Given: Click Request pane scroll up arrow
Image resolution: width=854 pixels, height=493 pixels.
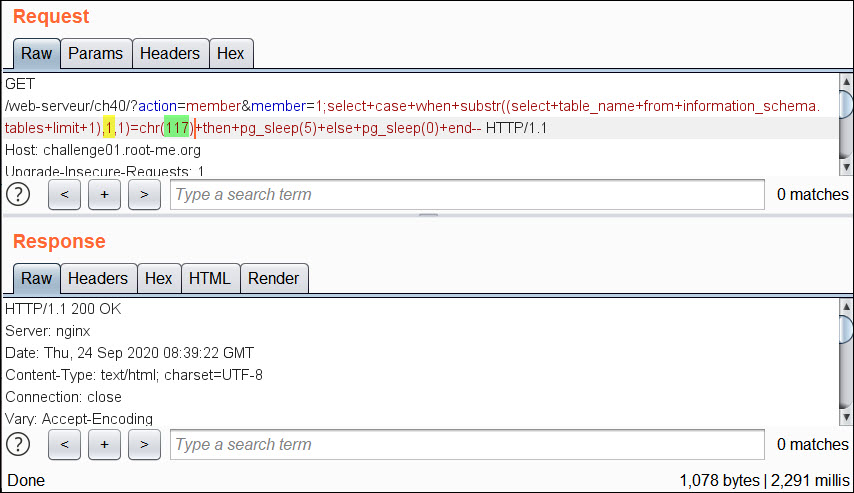Looking at the screenshot, I should point(846,82).
